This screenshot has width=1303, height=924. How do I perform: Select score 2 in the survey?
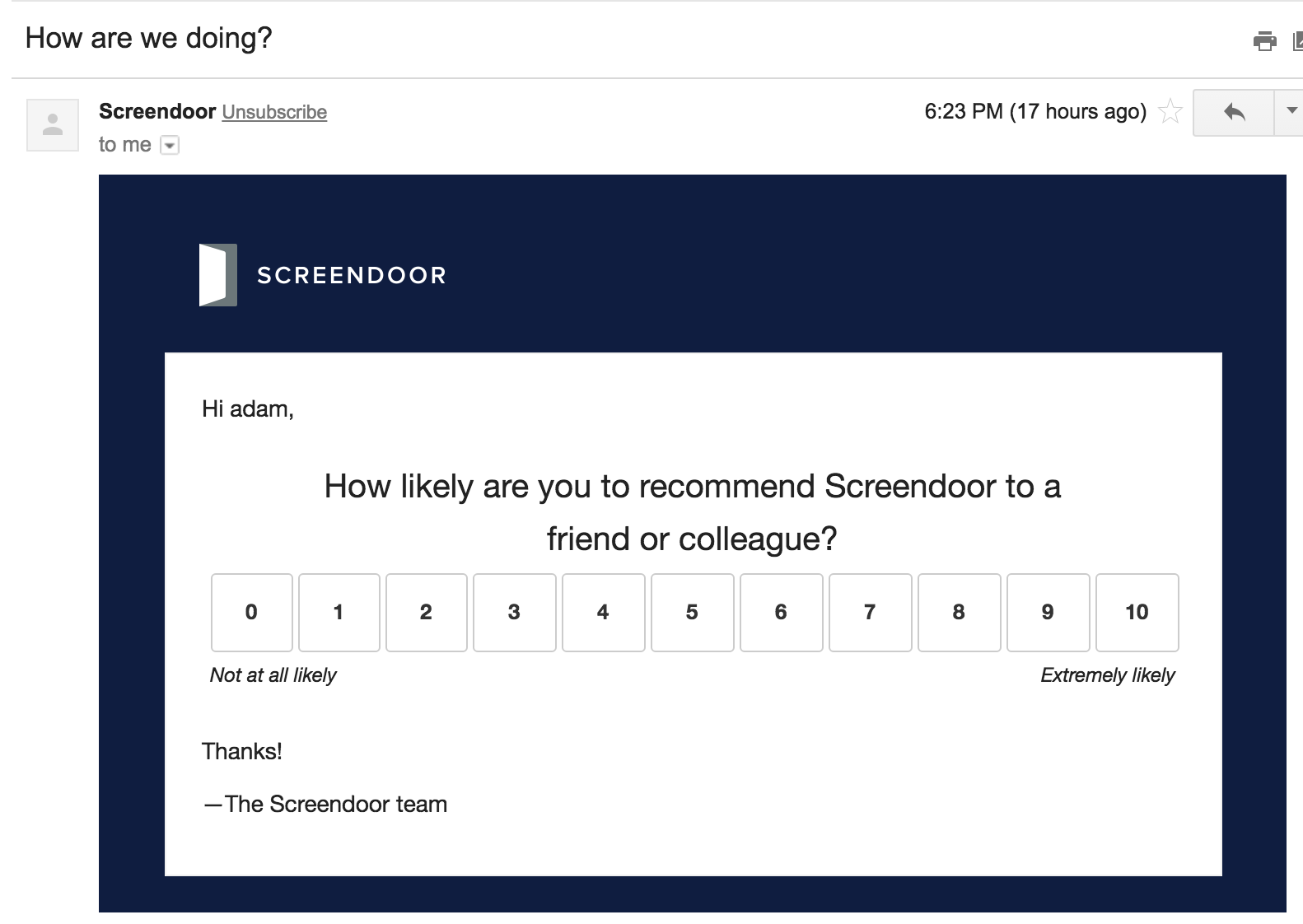427,613
